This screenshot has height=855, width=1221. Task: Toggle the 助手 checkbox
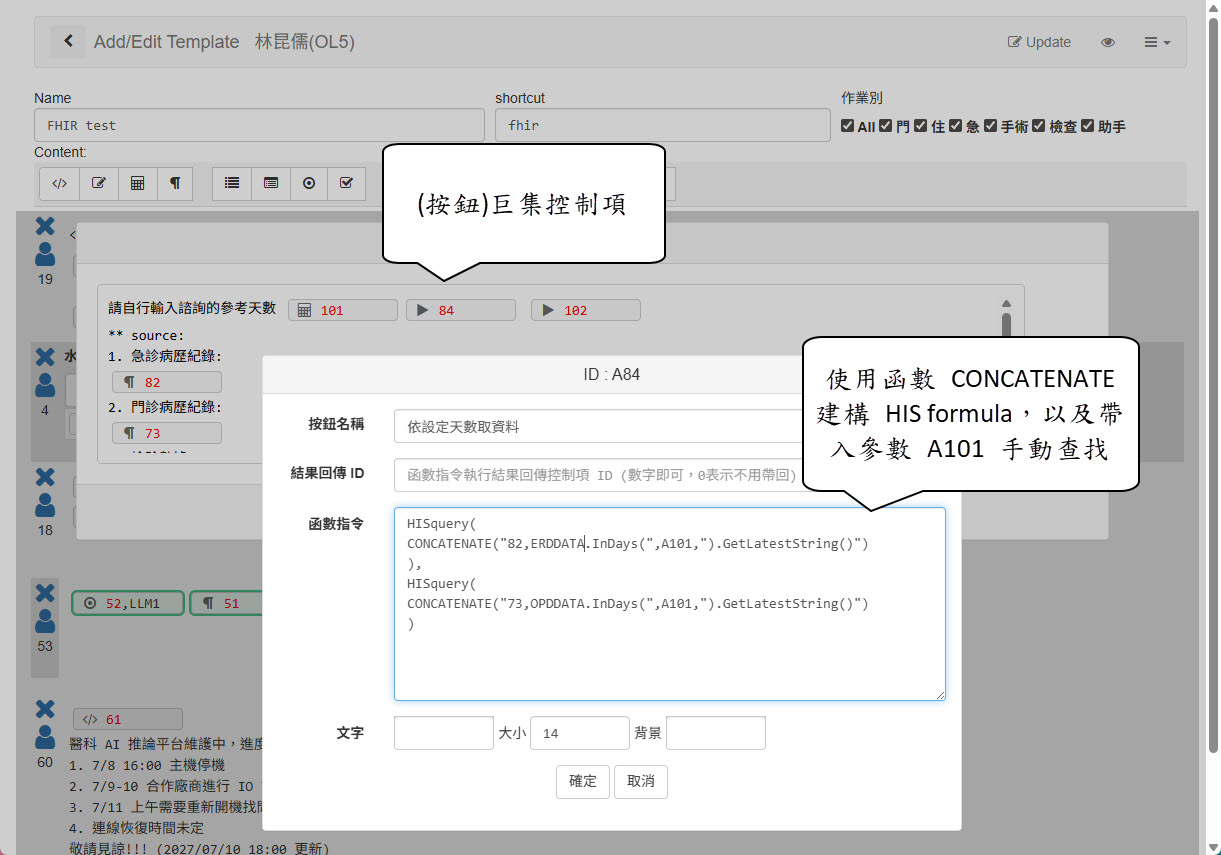point(1088,126)
